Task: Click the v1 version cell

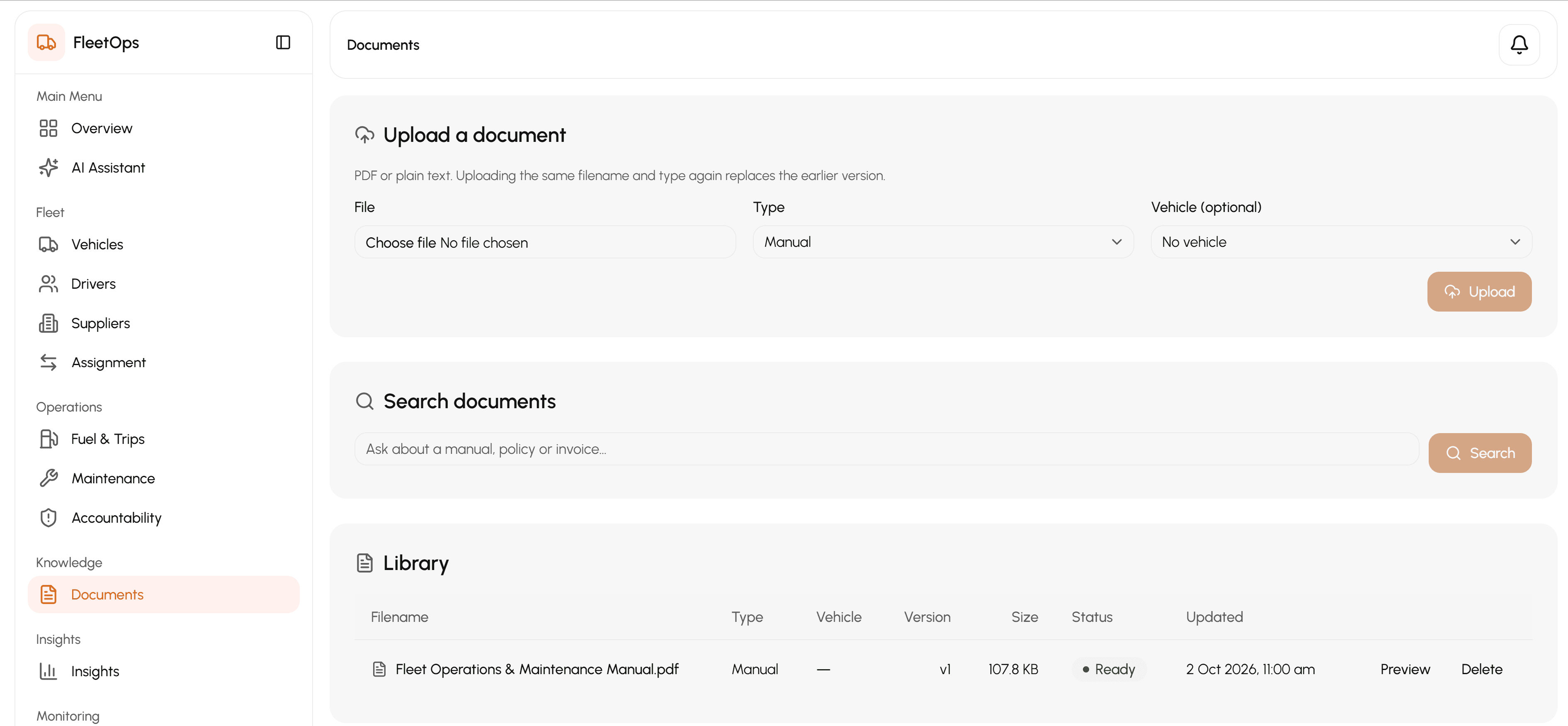Action: click(x=945, y=669)
